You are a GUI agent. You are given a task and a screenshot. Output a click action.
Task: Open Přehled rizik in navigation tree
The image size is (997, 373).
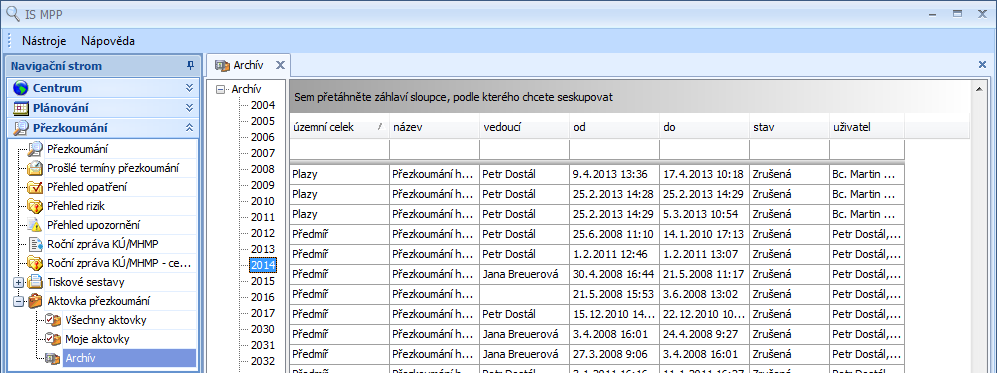[x=76, y=206]
